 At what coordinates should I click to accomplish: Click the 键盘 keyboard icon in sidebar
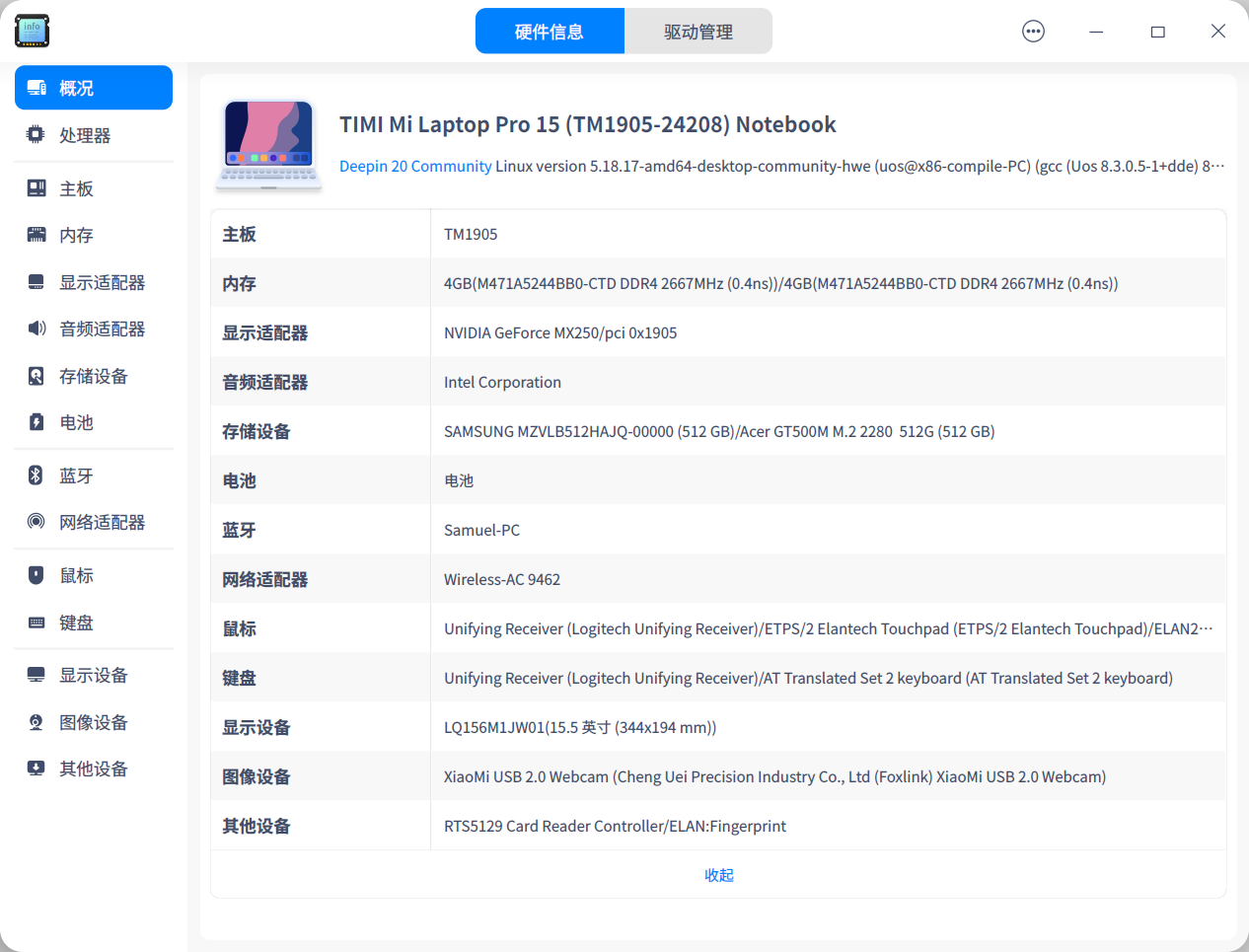click(x=37, y=622)
